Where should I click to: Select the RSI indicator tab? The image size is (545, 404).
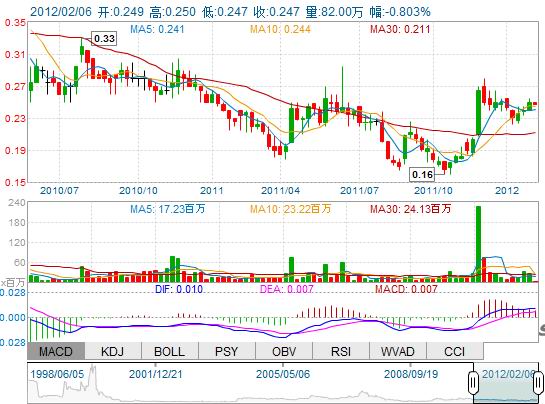pyautogui.click(x=341, y=351)
